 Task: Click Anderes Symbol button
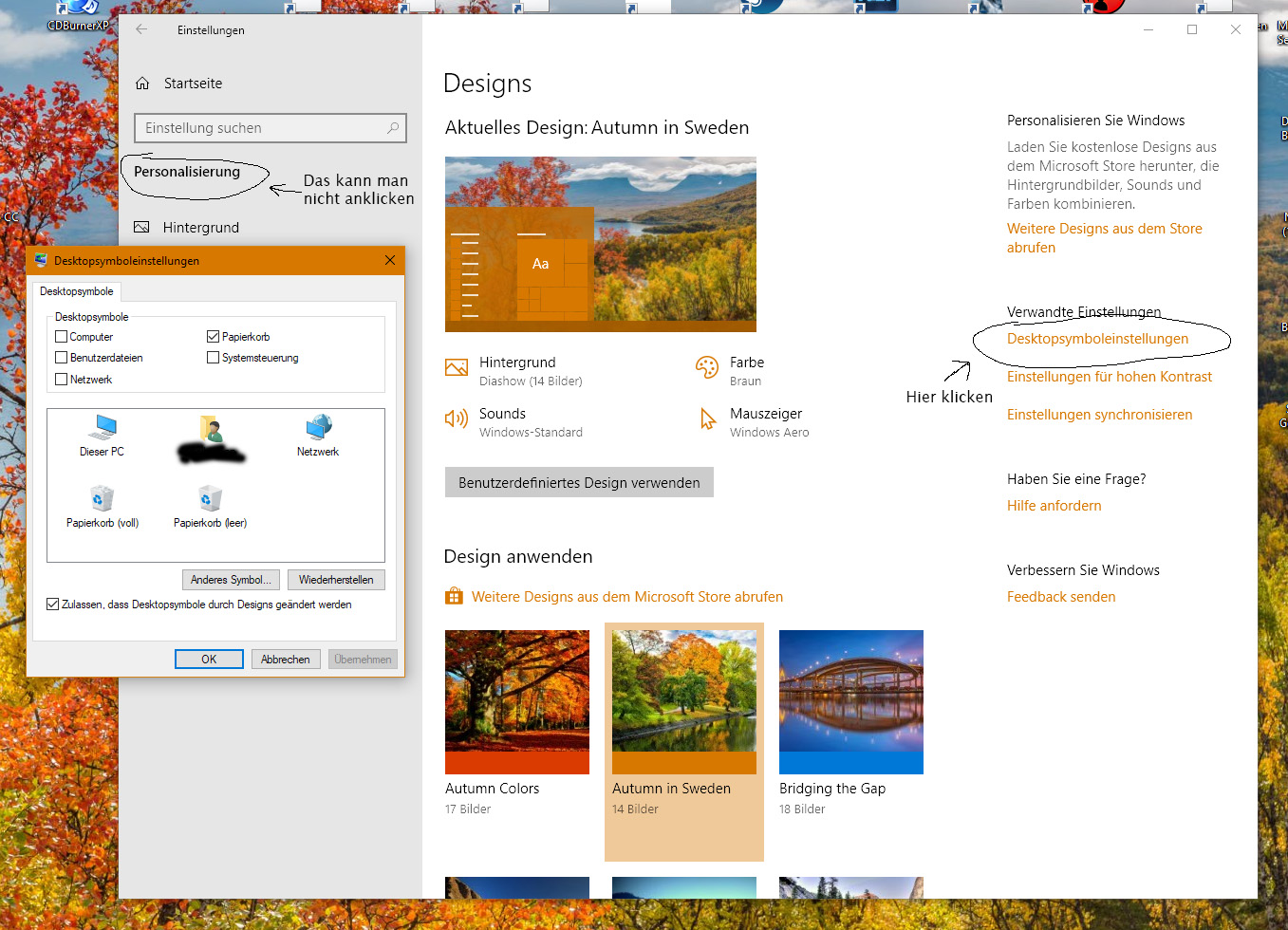tap(231, 580)
